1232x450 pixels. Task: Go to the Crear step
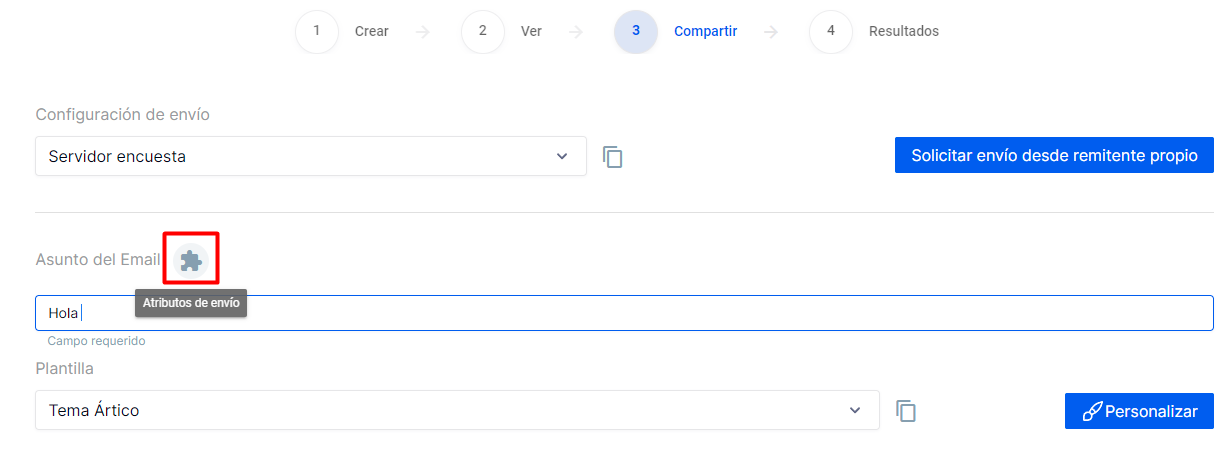[x=372, y=31]
